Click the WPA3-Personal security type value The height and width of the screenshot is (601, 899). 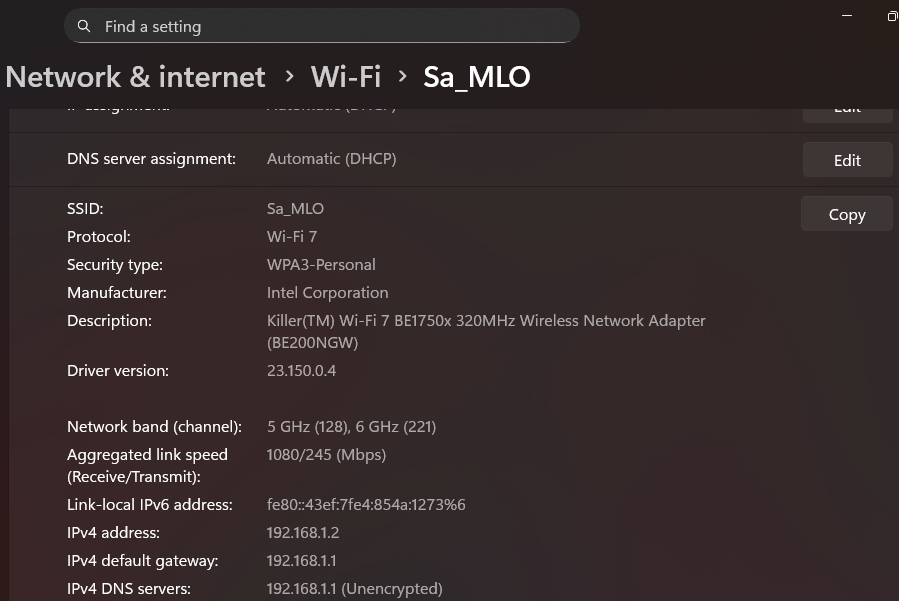click(321, 265)
